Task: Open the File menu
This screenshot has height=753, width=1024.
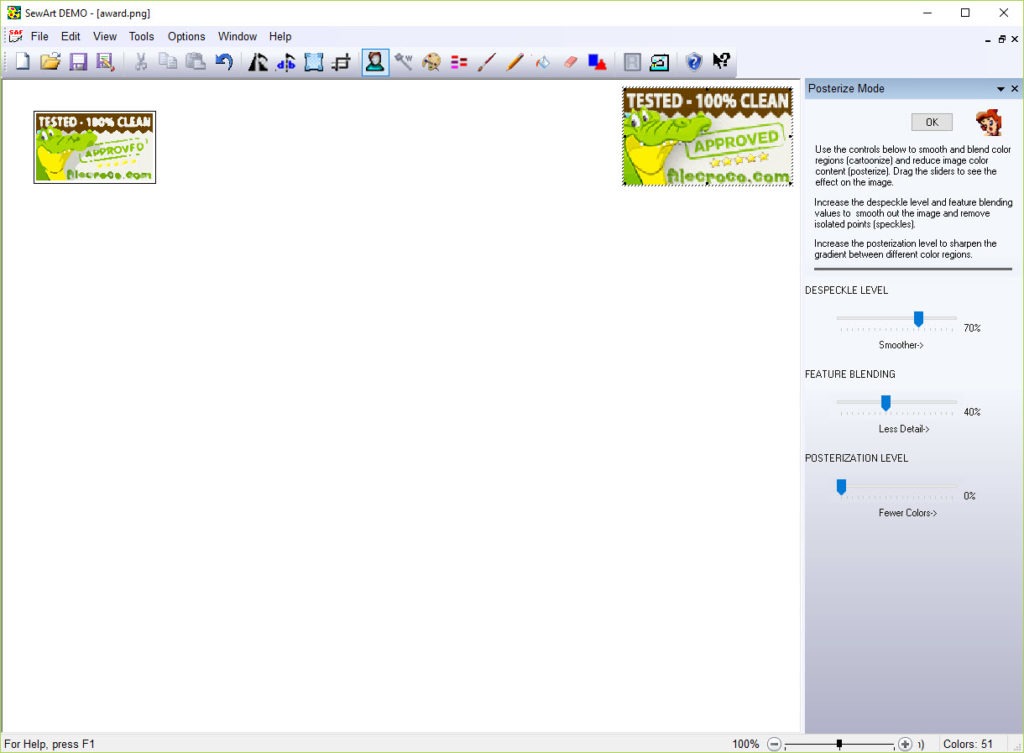Action: pyautogui.click(x=40, y=37)
